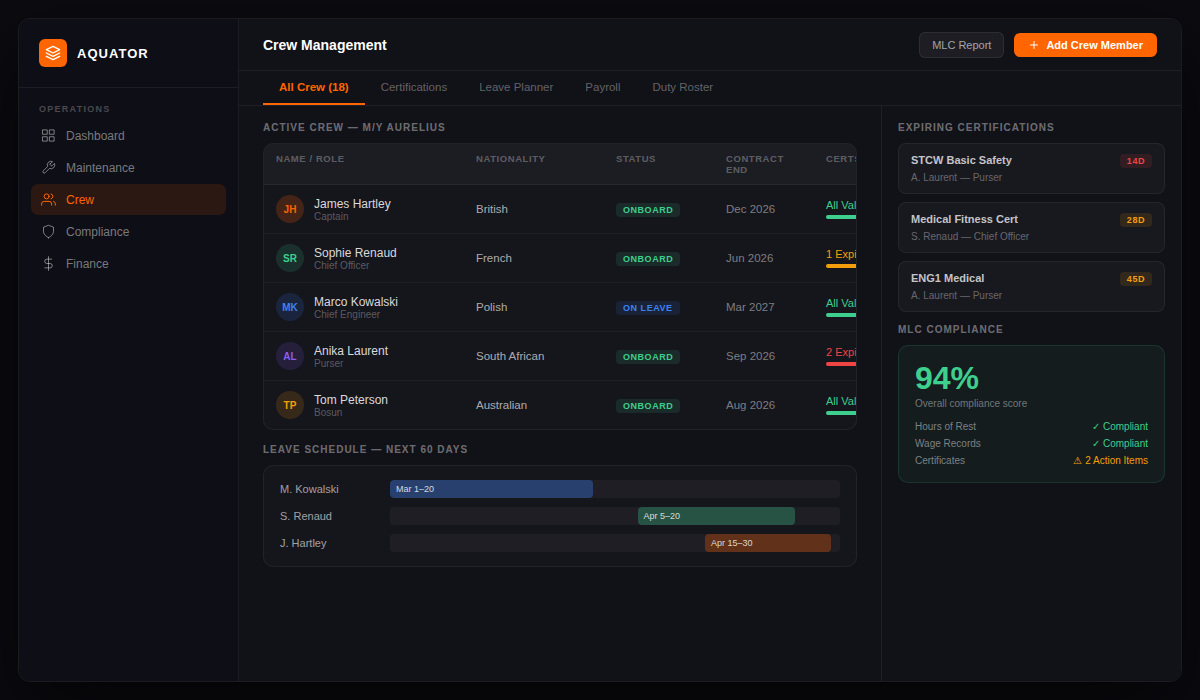Click the ONBOARD status for Tom Peterson
Screen dimensions: 1200x700
point(648,406)
